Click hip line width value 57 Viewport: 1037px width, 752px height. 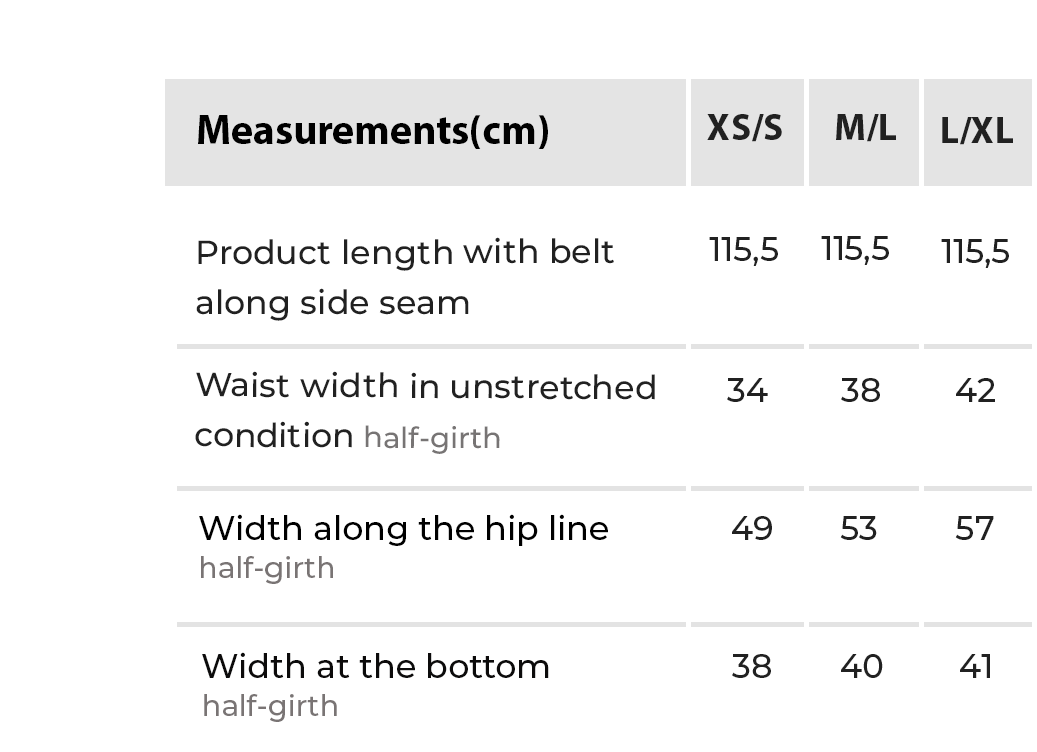tap(975, 528)
